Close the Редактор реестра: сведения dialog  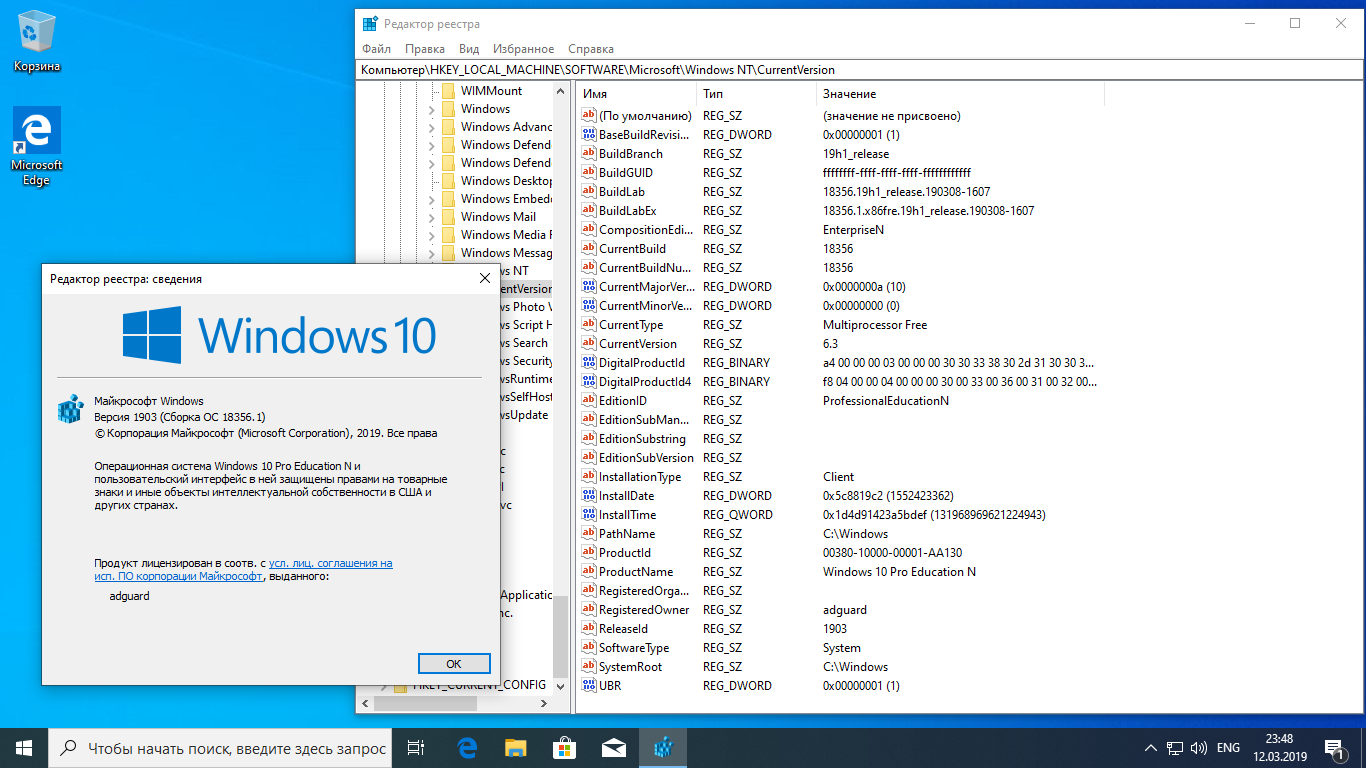485,278
